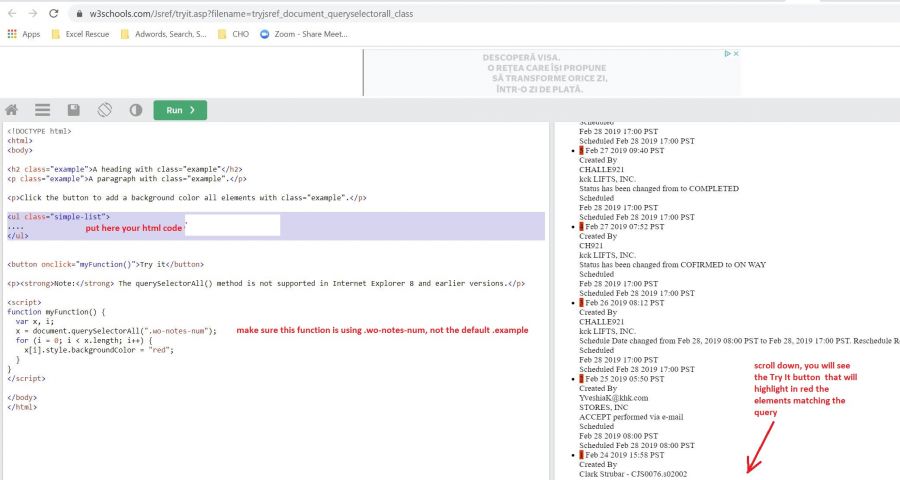This screenshot has height=480, width=900.
Task: Reload the page with the refresh icon
Action: pyautogui.click(x=53, y=13)
